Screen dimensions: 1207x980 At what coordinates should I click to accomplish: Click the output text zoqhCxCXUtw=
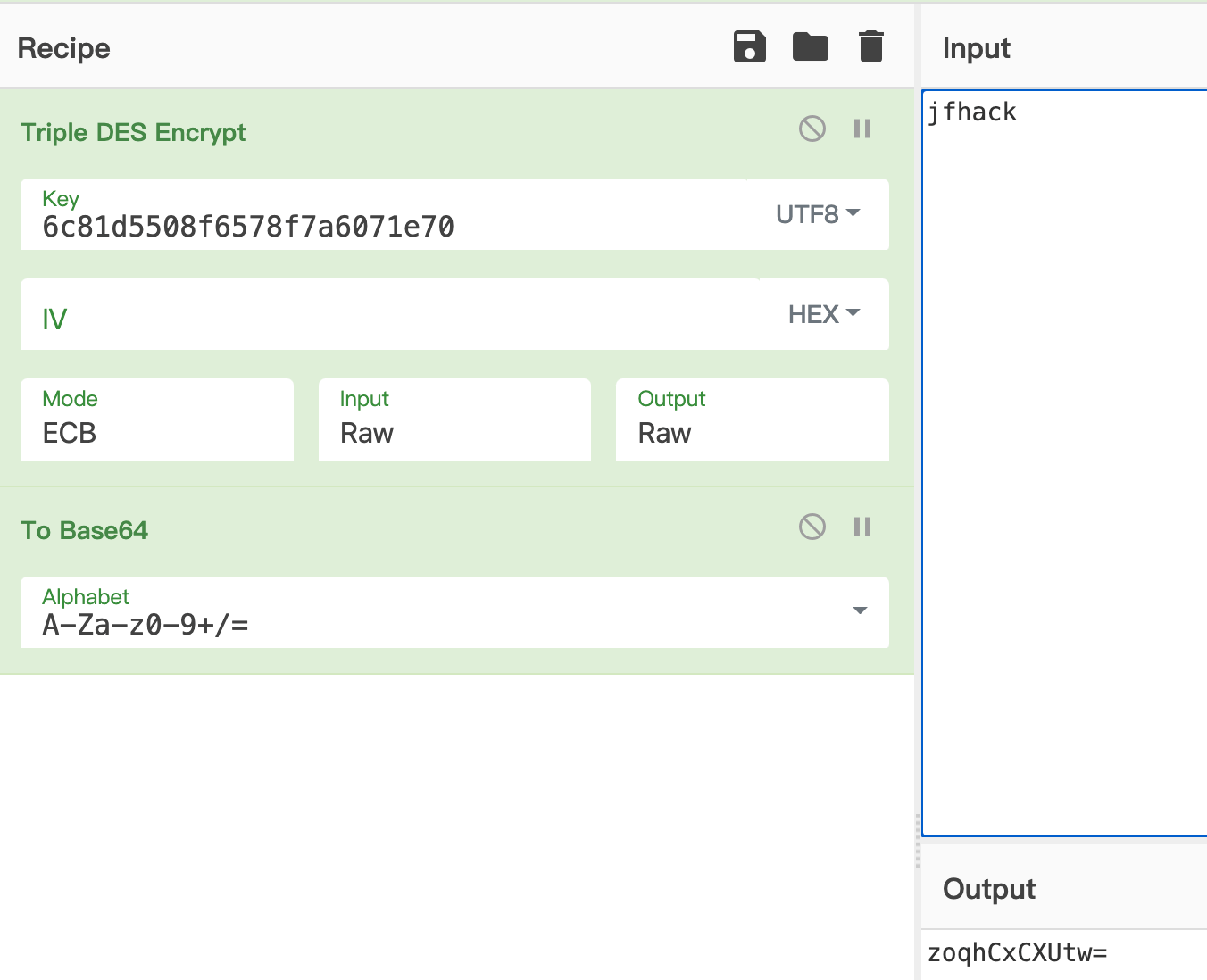pyautogui.click(x=1017, y=953)
